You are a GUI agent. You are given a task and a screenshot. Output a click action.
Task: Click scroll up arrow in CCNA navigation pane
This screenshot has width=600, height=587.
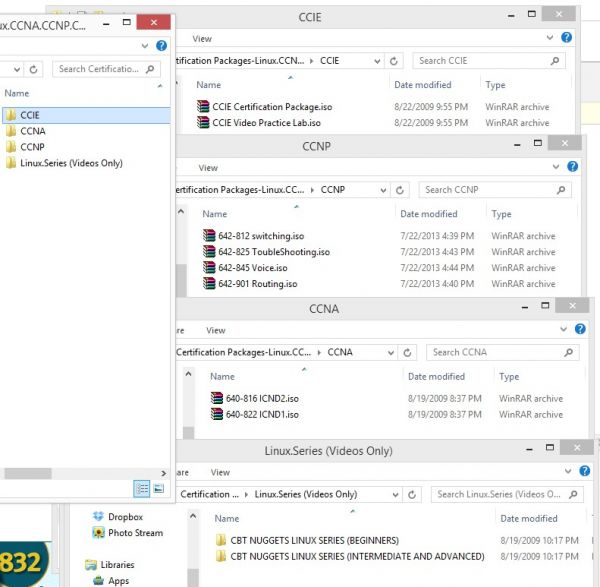[188, 374]
